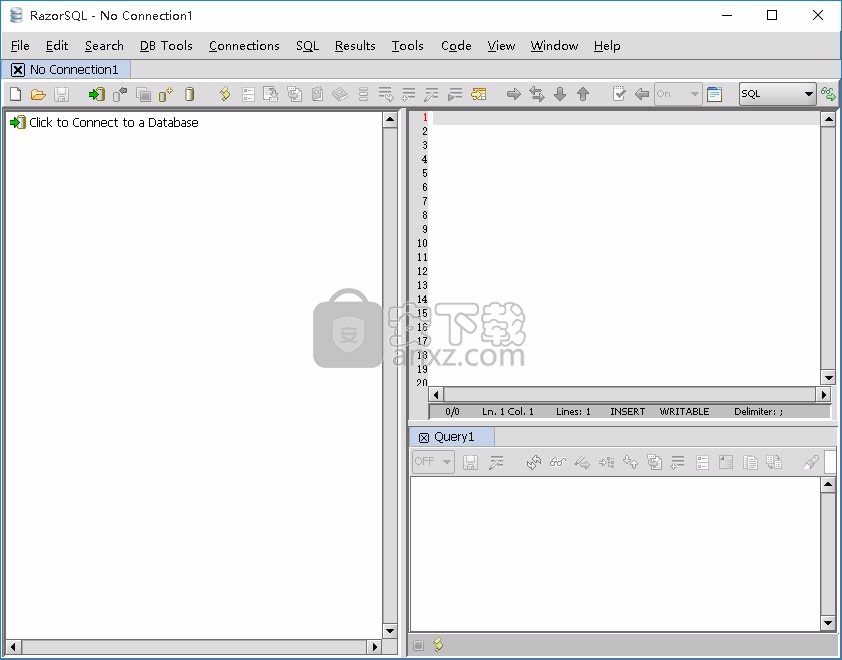Click the New File toolbar icon
Screen dimensions: 842x660
pos(16,95)
